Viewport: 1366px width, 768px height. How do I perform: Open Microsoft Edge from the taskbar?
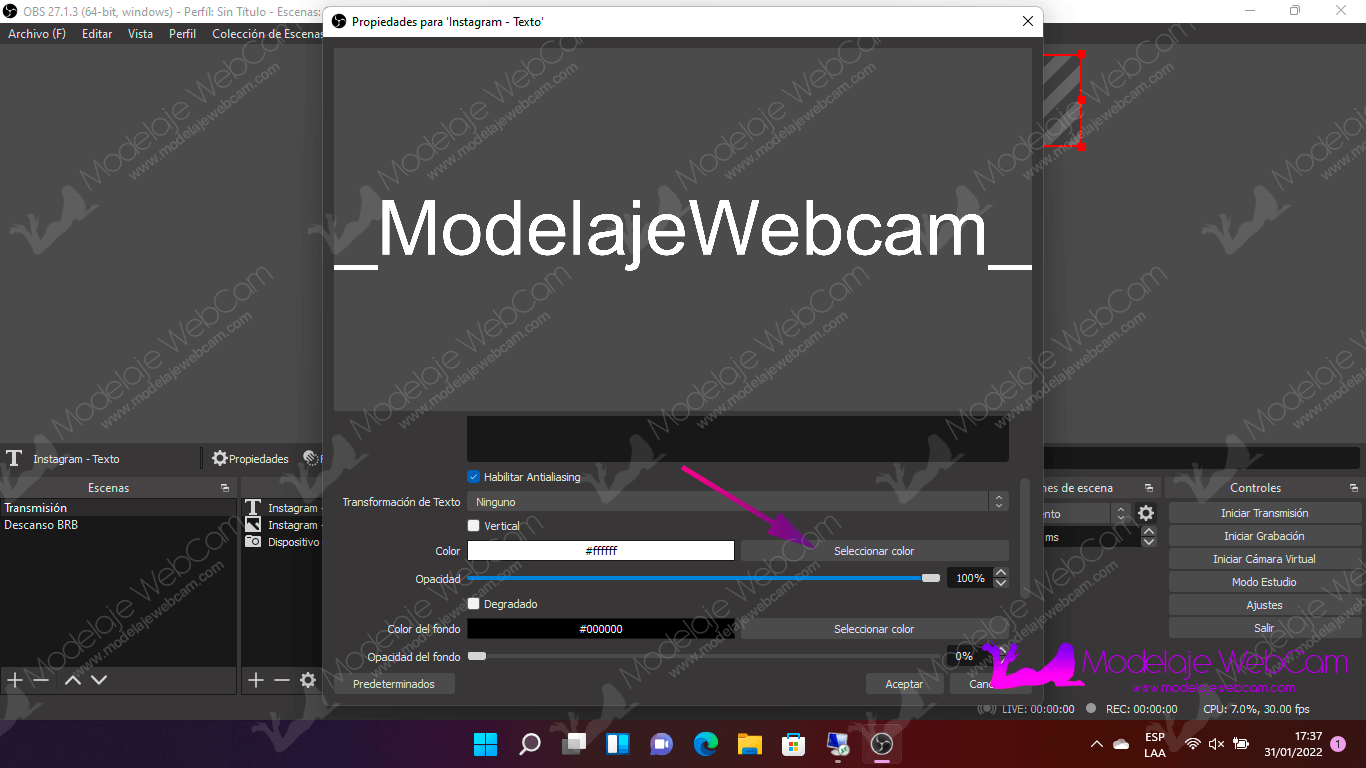pyautogui.click(x=706, y=744)
